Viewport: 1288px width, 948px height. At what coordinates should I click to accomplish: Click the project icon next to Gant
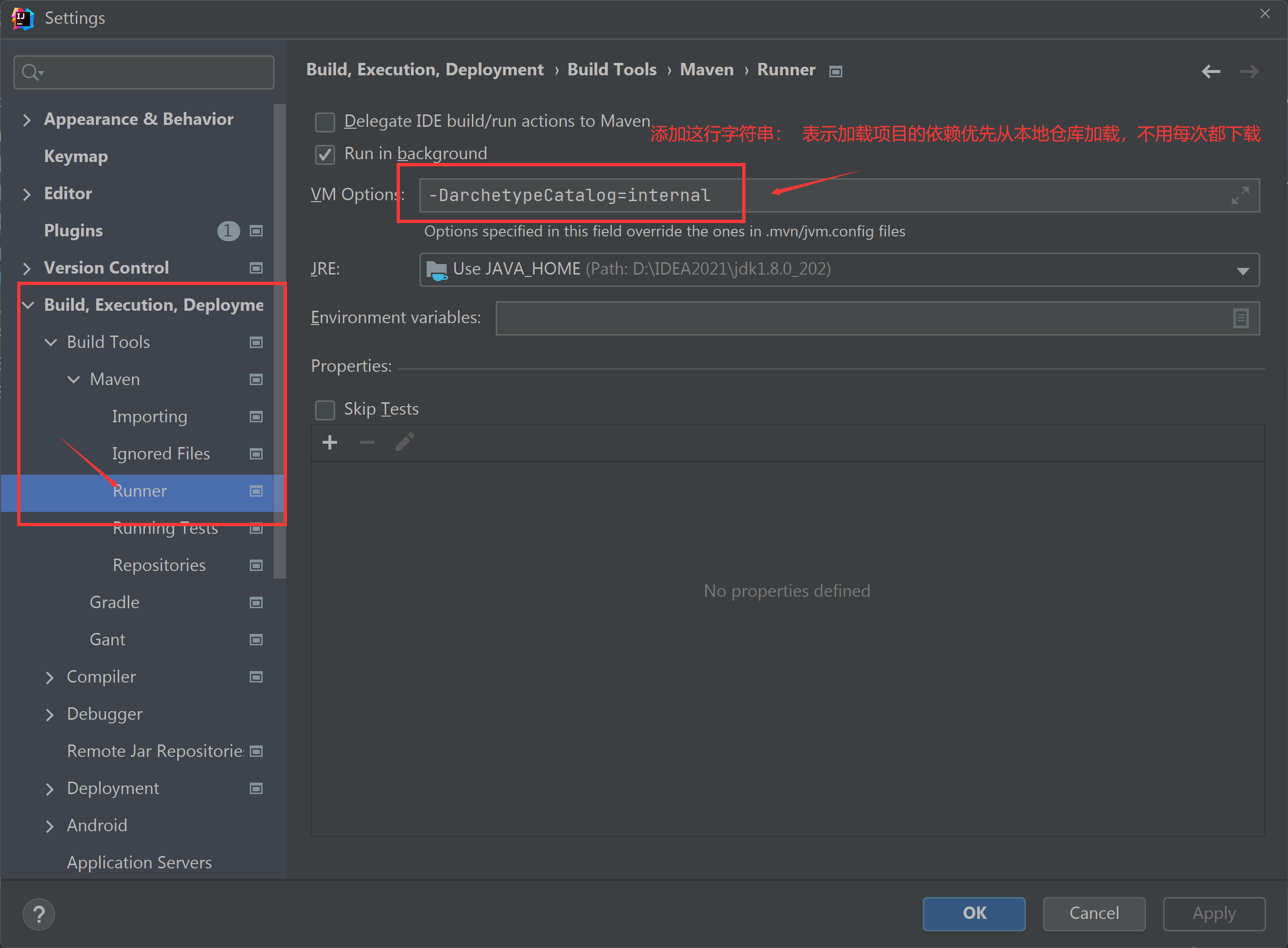point(256,640)
